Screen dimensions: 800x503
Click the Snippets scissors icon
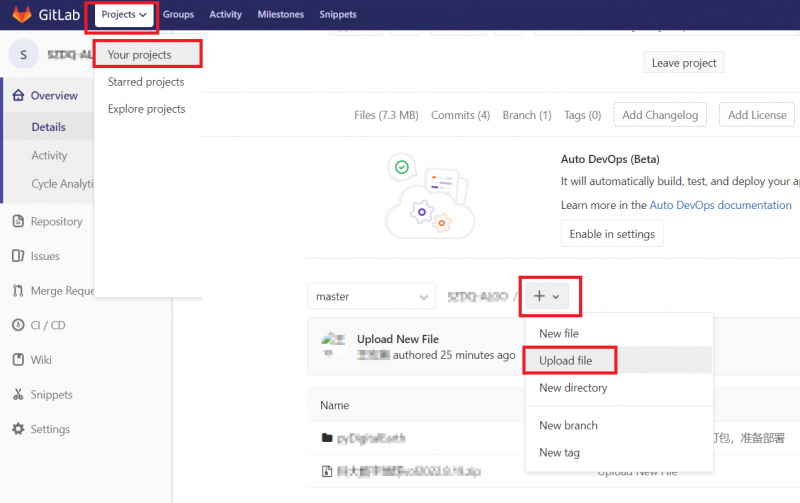(18, 395)
